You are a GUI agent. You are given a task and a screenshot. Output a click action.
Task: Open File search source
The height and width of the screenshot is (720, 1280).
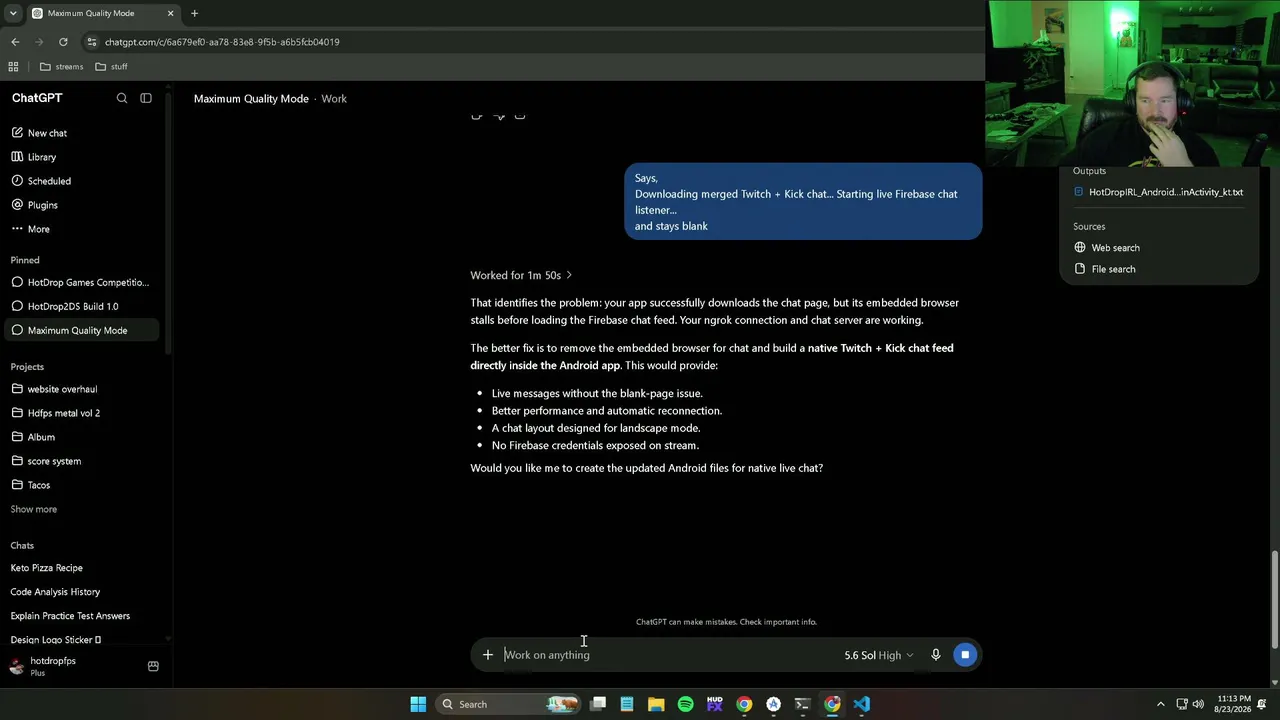(x=1105, y=269)
